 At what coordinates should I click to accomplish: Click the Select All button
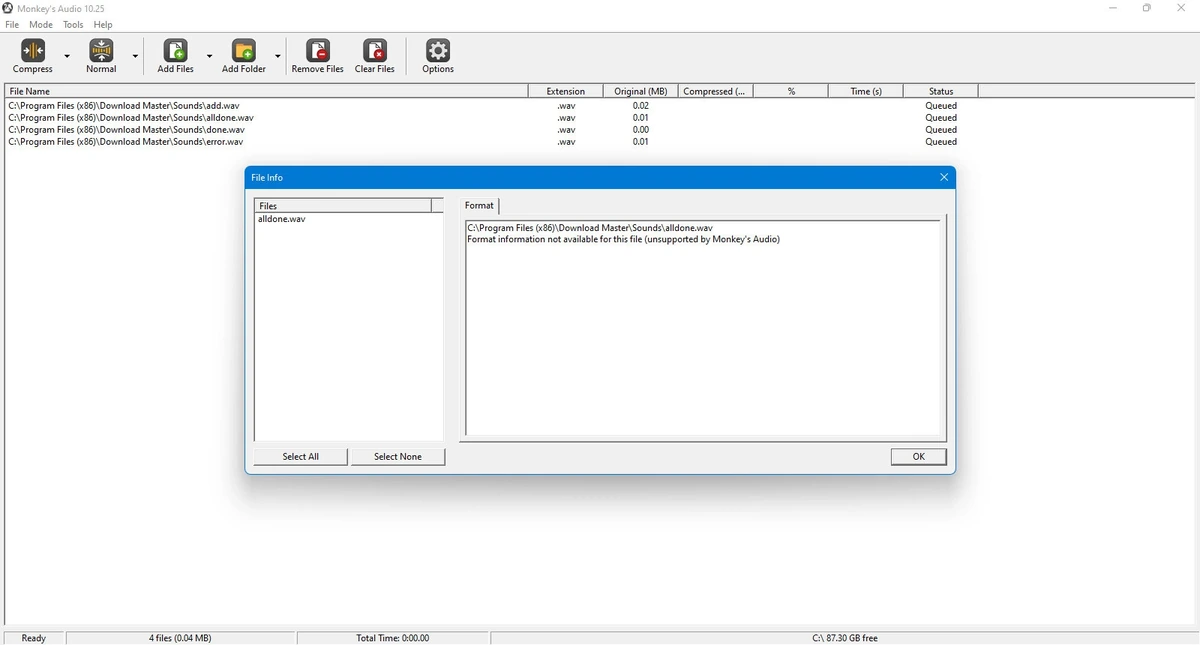coord(300,456)
